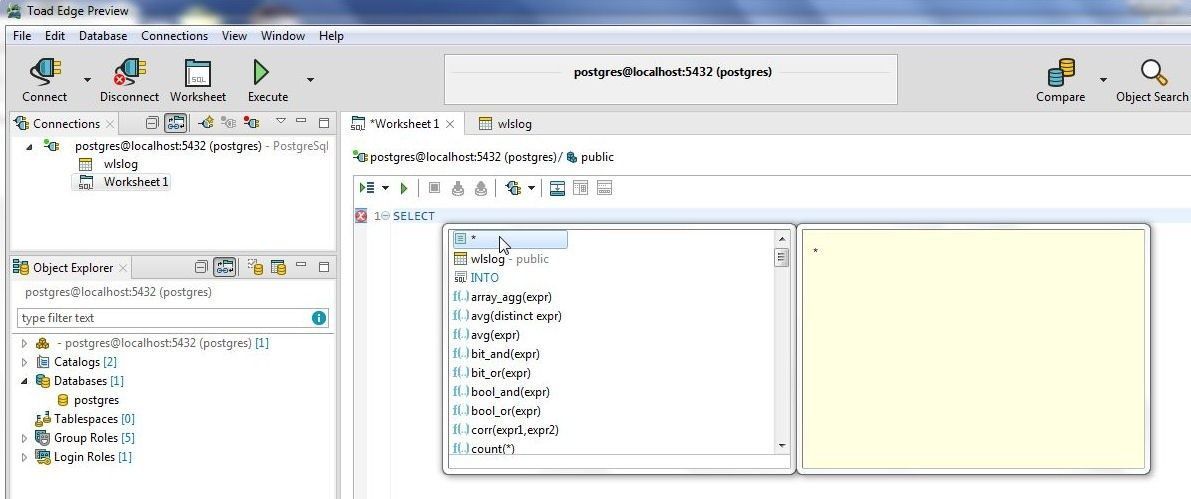1191x499 pixels.
Task: Open the Execute Script dropdown in worksheet toolbar
Action: coord(385,188)
